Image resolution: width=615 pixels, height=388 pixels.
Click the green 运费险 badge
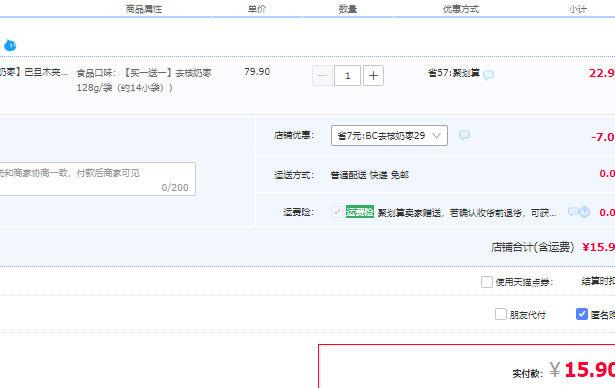coord(360,212)
